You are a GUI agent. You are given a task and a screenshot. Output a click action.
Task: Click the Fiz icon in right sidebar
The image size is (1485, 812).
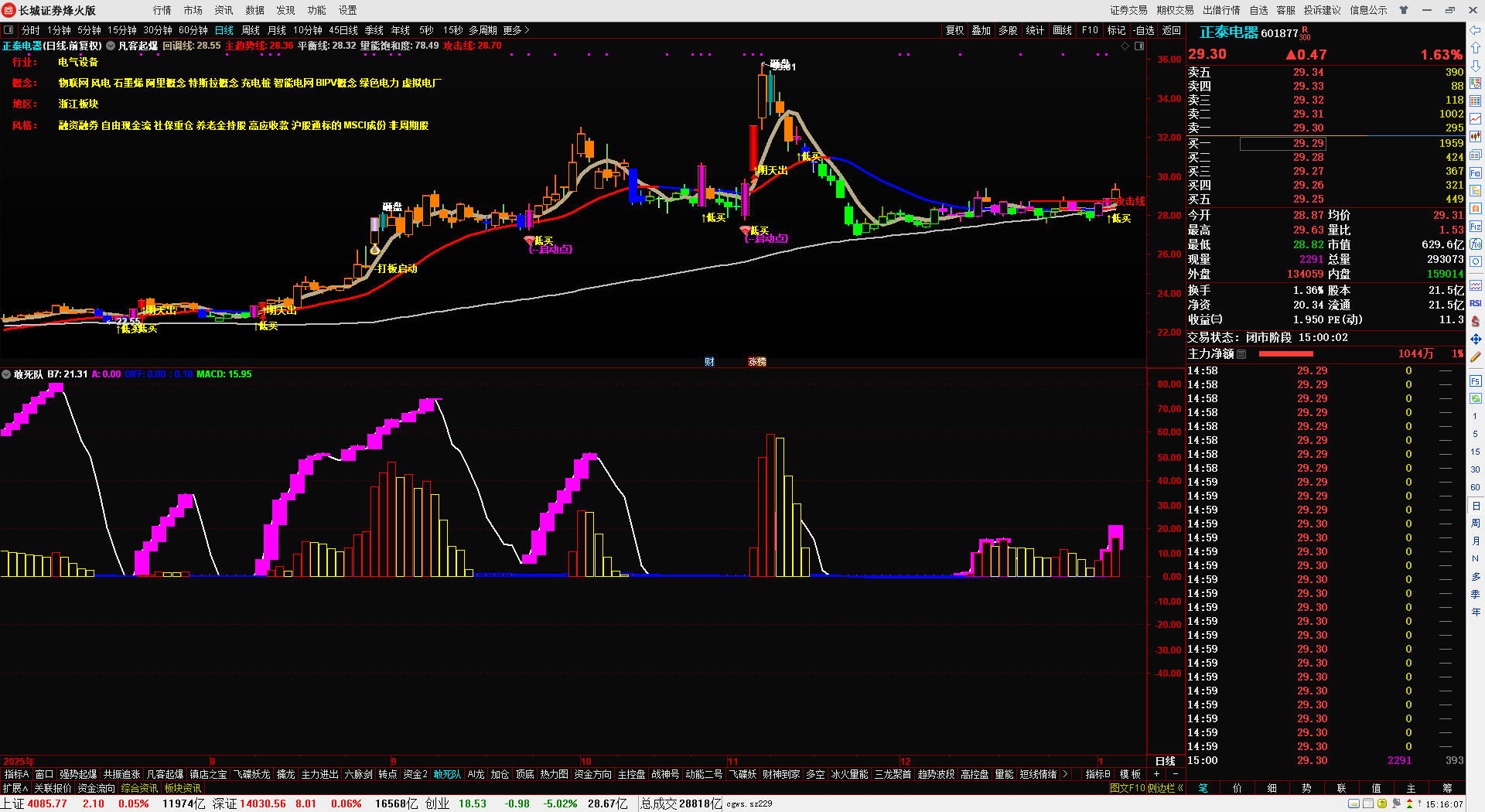(1475, 227)
